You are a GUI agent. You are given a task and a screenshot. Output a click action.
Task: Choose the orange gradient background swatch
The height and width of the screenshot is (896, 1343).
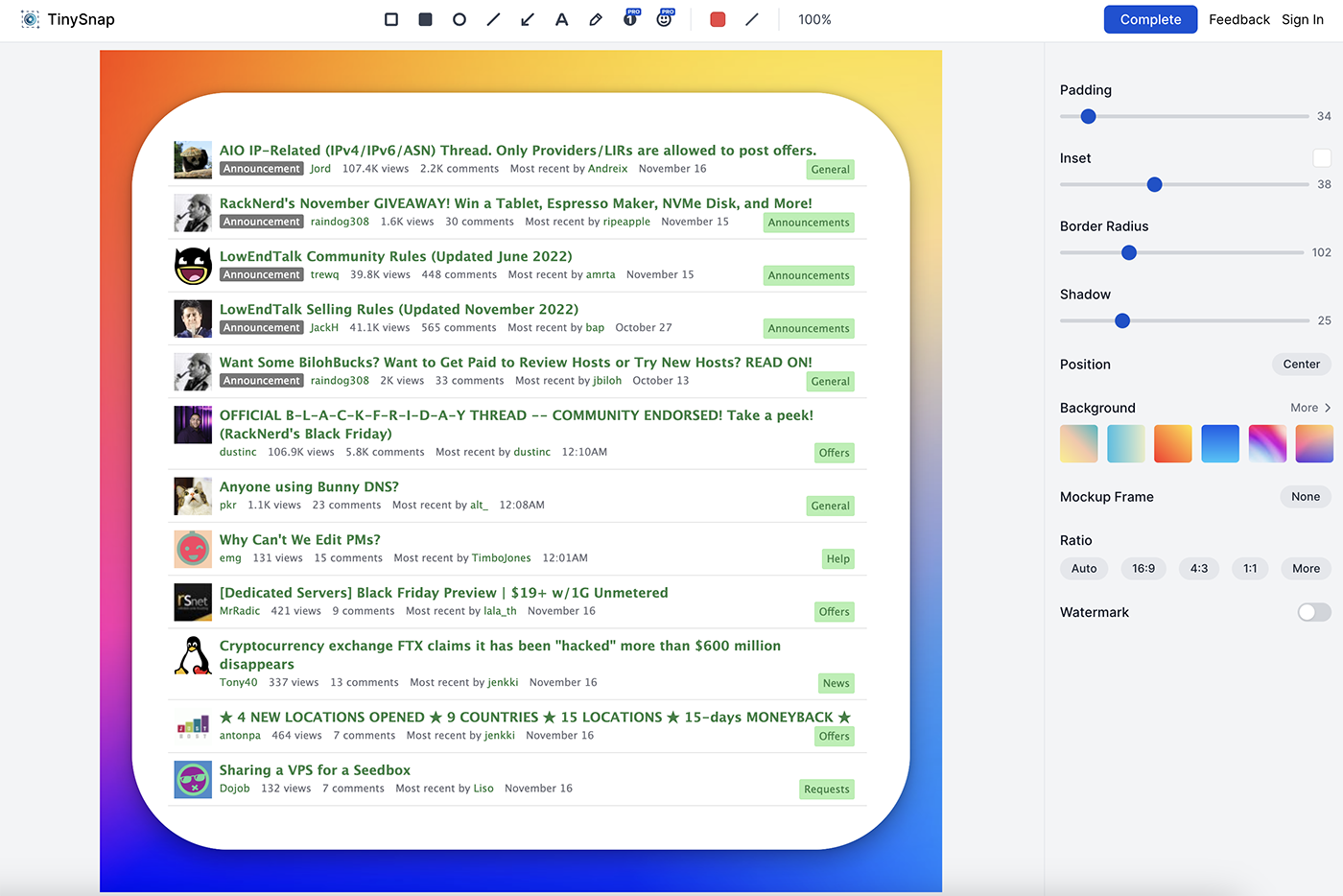point(1172,444)
